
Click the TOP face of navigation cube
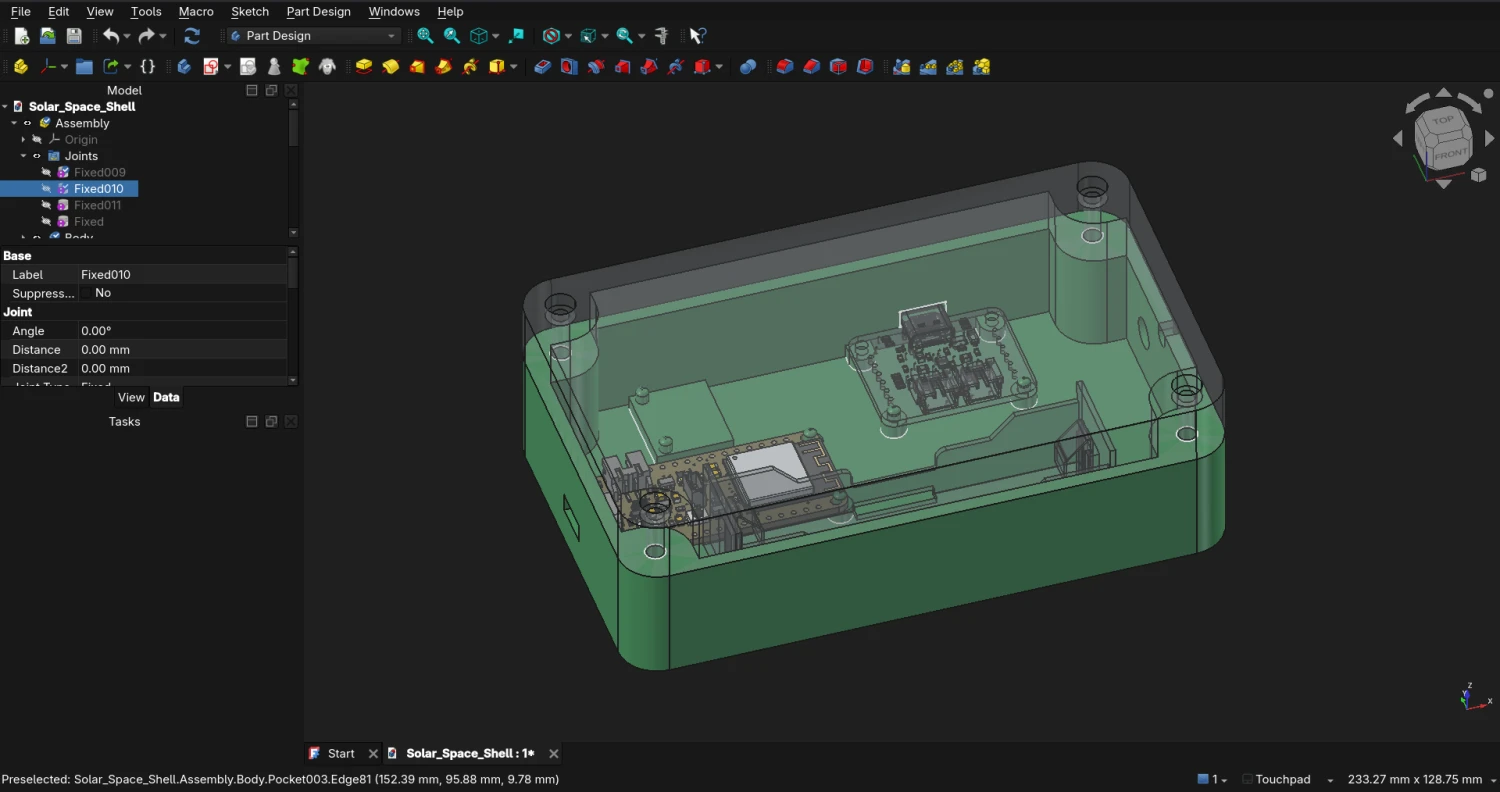pos(1443,121)
